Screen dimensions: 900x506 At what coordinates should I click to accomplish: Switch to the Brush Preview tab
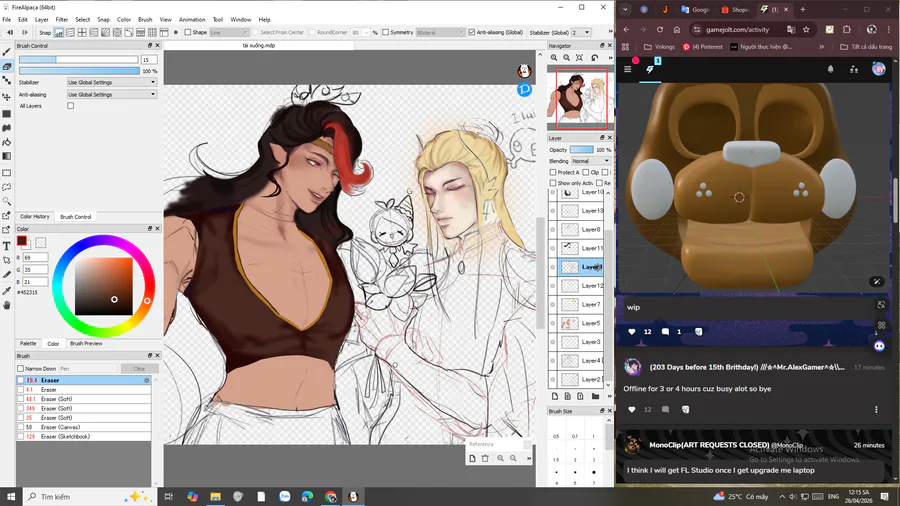[x=86, y=344]
